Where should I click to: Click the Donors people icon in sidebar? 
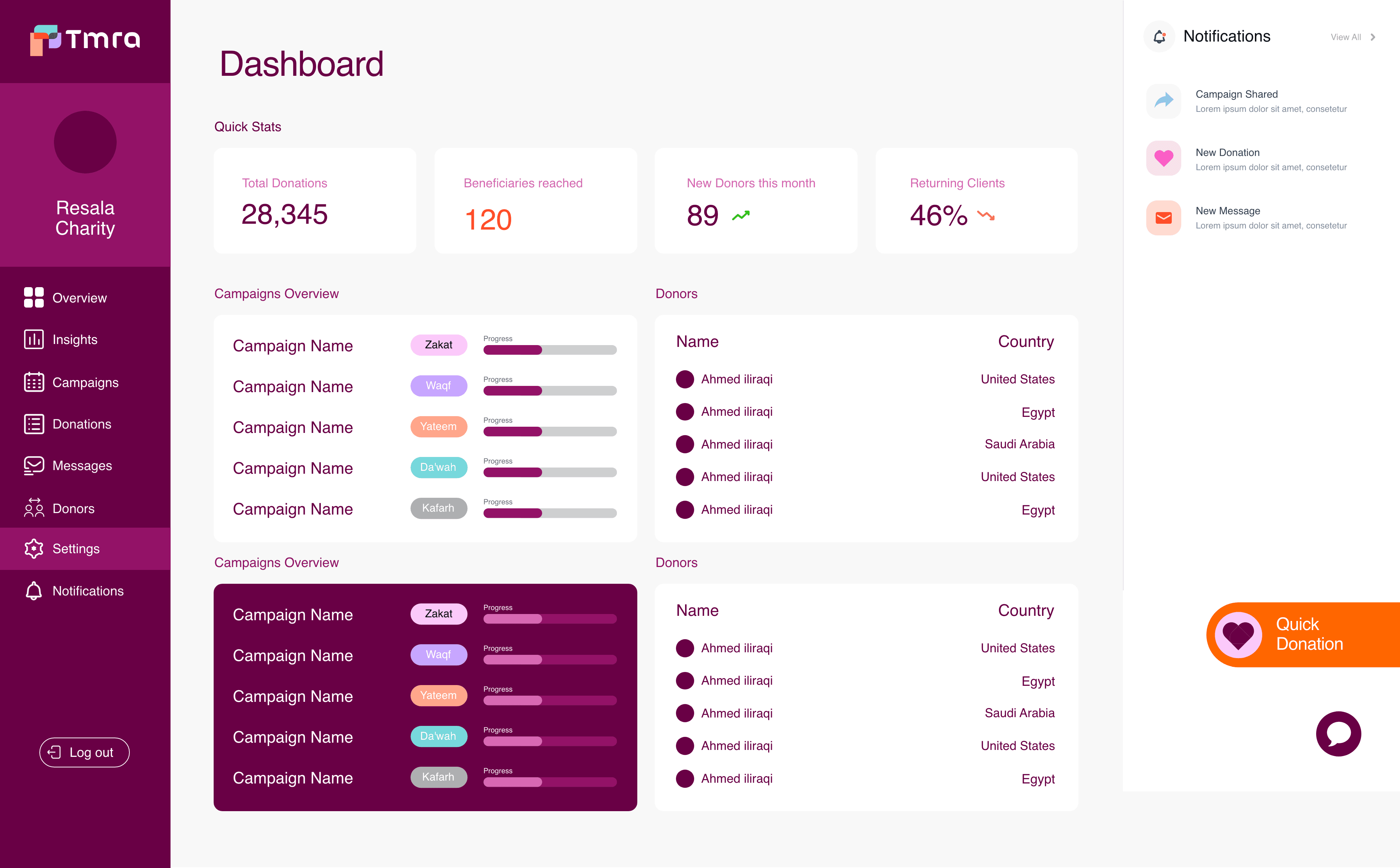(34, 508)
